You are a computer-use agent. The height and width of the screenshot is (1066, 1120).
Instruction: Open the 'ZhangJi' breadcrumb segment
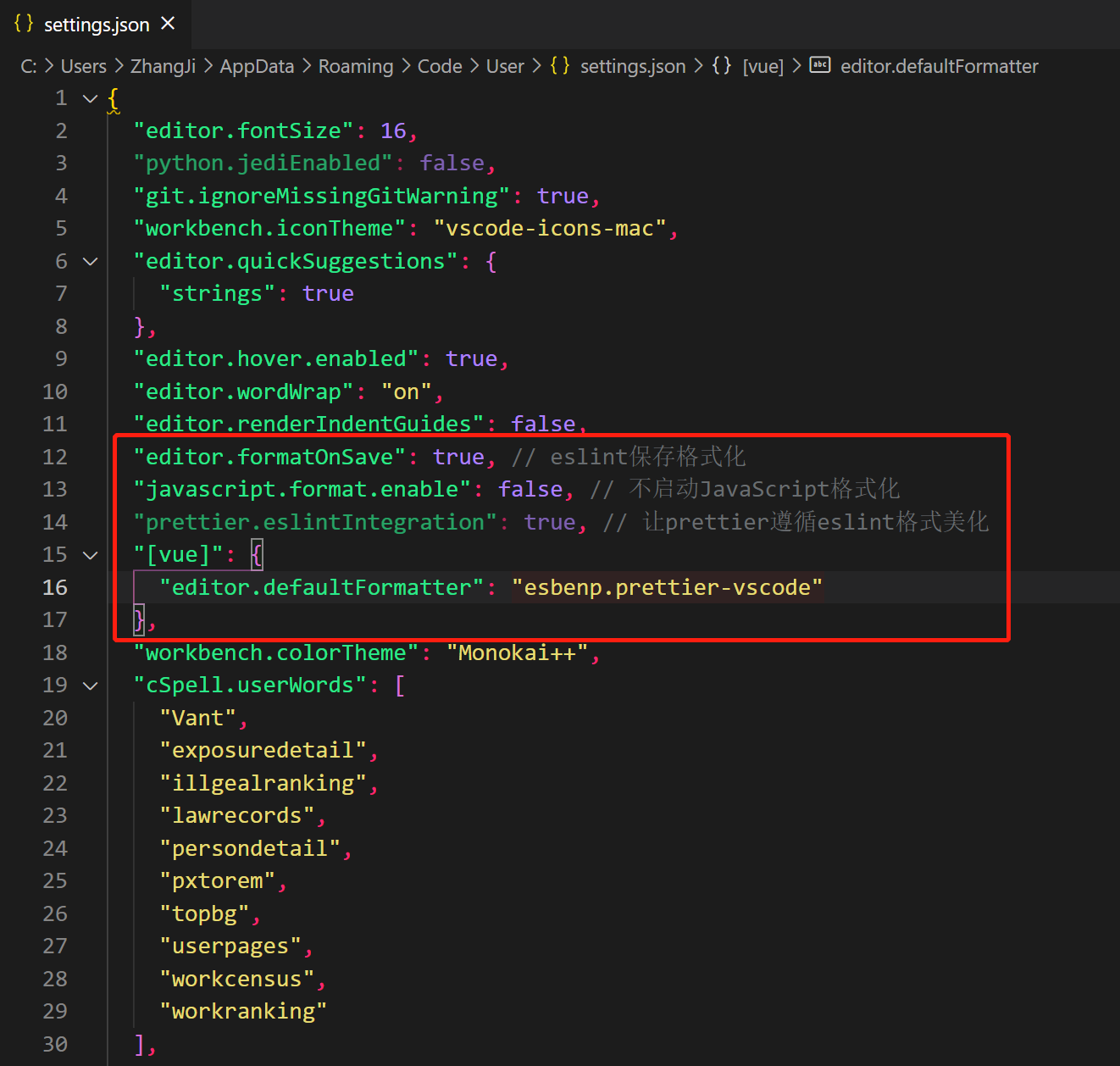[x=164, y=66]
